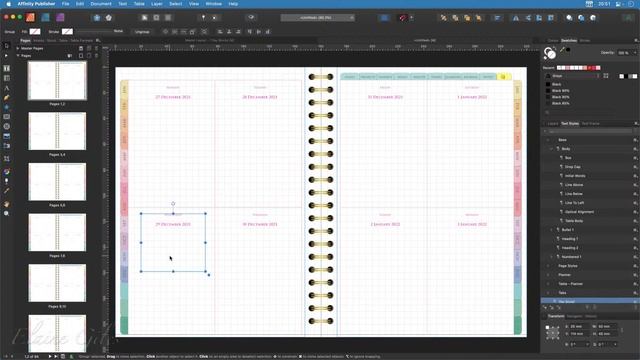Open the swatch palette category dropdown
The width and height of the screenshot is (640, 360).
(x=575, y=76)
